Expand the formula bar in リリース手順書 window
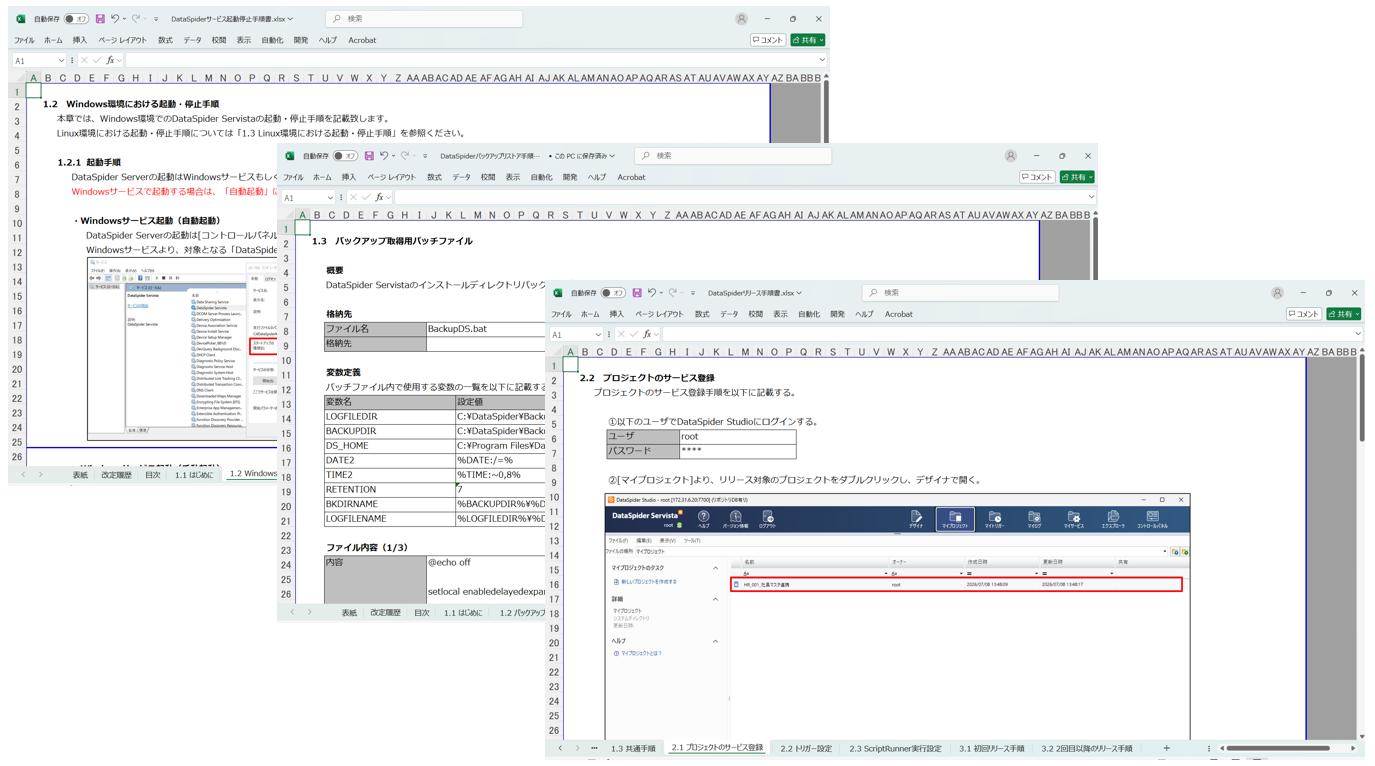This screenshot has width=1375, height=766. [x=1358, y=334]
